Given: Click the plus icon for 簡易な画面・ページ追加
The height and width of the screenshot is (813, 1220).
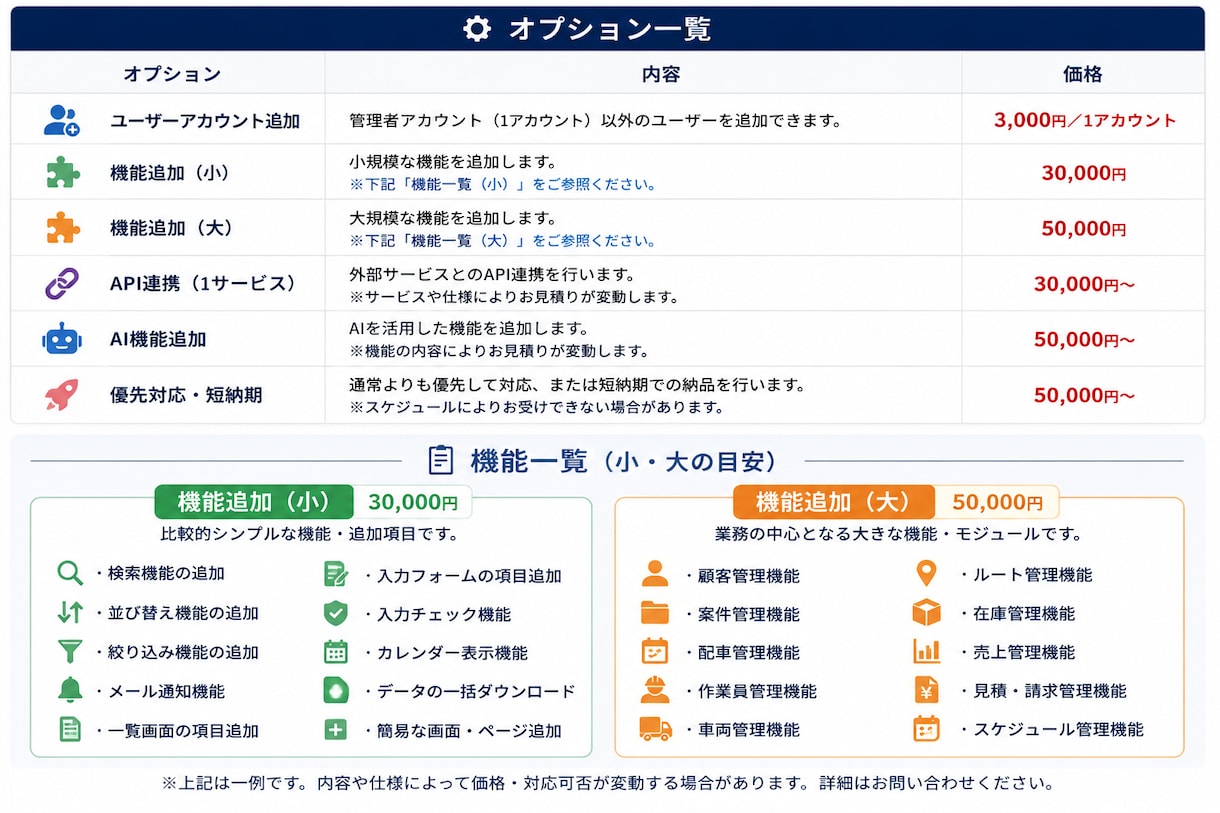Looking at the screenshot, I should [336, 730].
